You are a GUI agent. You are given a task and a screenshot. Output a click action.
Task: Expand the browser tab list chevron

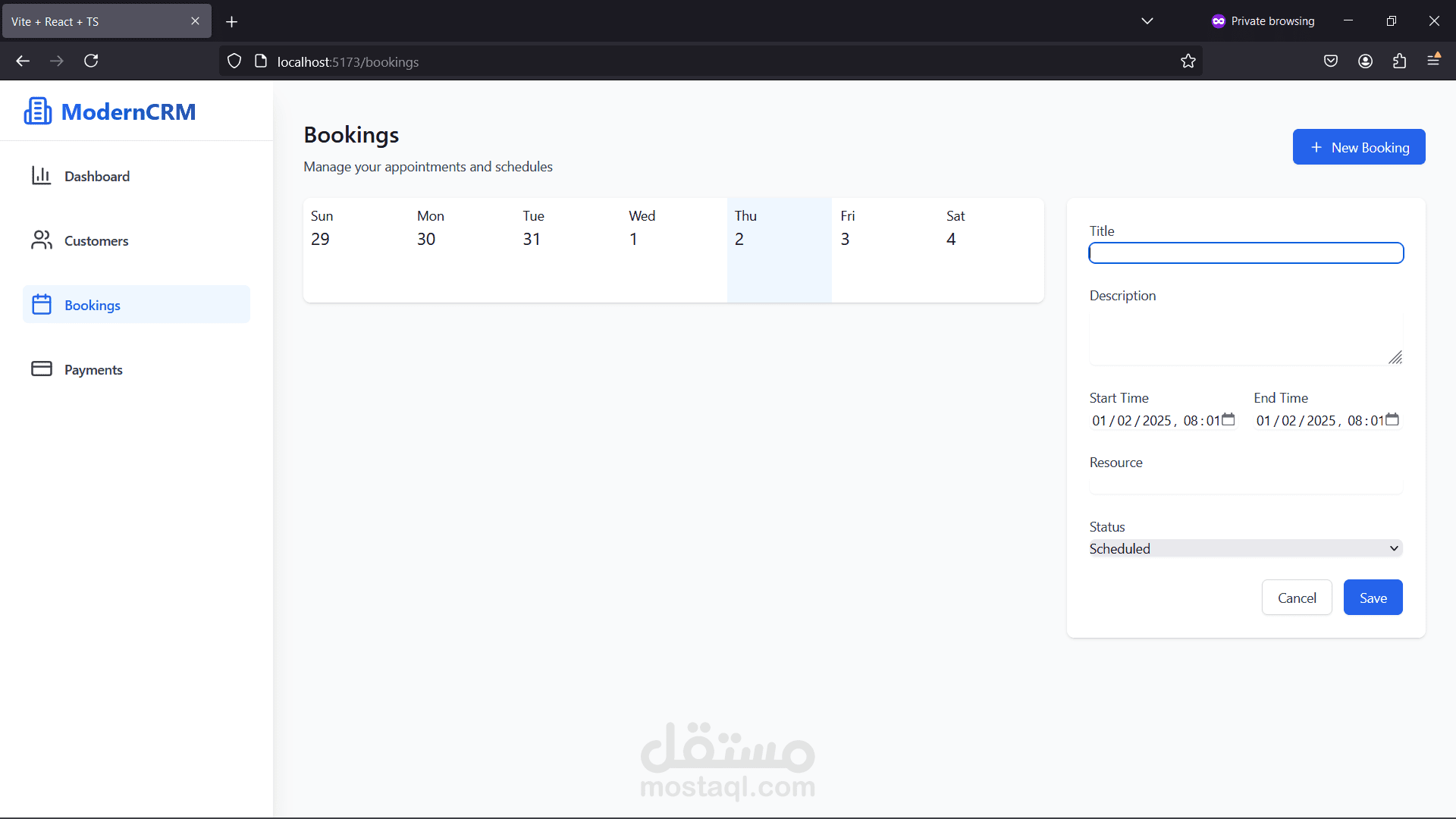coord(1147,21)
